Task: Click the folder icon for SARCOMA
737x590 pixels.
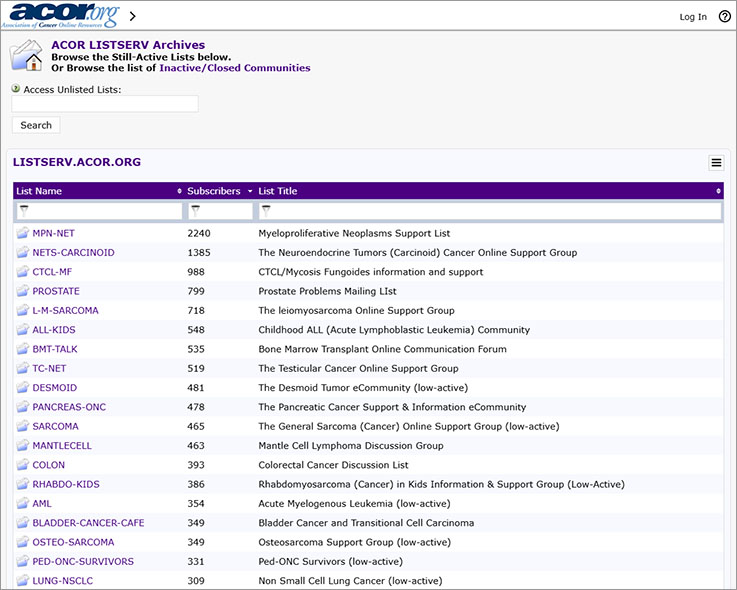Action: click(23, 425)
